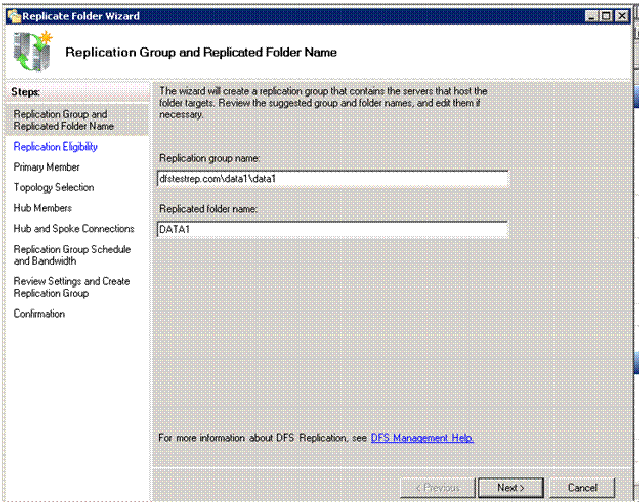Image resolution: width=639 pixels, height=502 pixels.
Task: Edit the Replication group name field
Action: click(x=332, y=179)
